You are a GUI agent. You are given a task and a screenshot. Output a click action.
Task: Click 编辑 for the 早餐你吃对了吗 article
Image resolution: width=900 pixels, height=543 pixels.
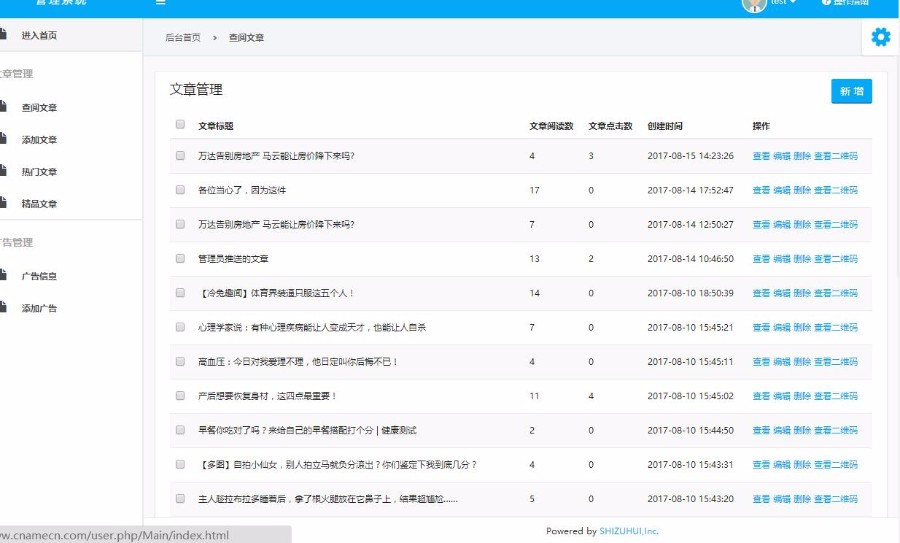click(x=782, y=430)
